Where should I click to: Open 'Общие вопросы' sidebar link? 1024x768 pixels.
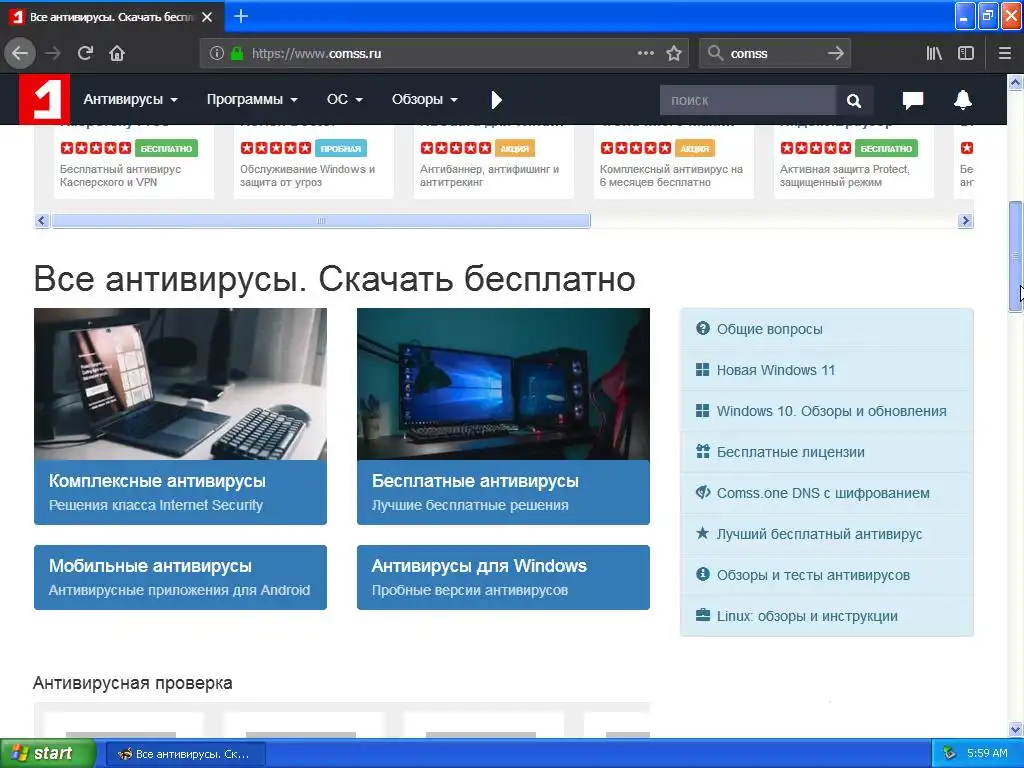coord(827,329)
